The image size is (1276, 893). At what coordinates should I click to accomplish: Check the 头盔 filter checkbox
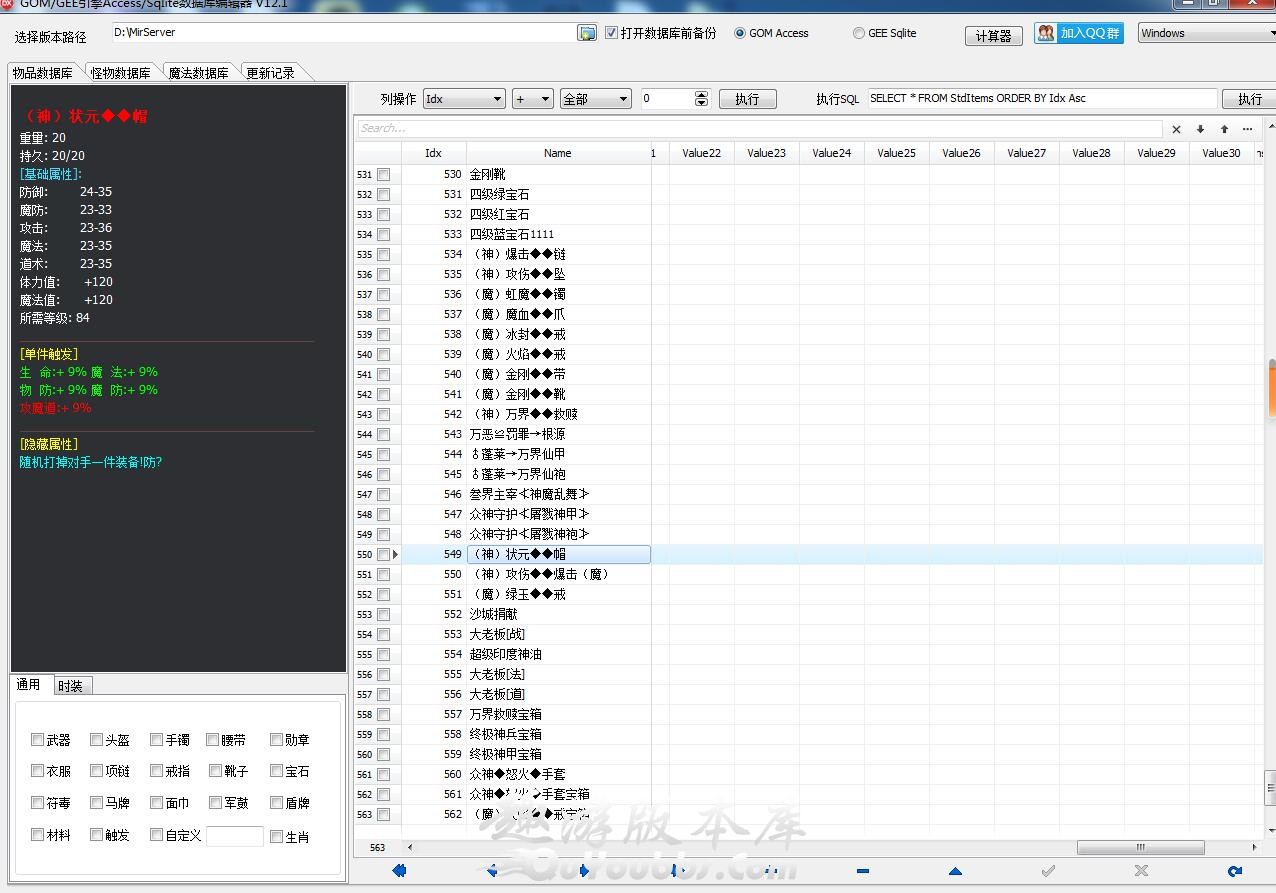pos(96,740)
